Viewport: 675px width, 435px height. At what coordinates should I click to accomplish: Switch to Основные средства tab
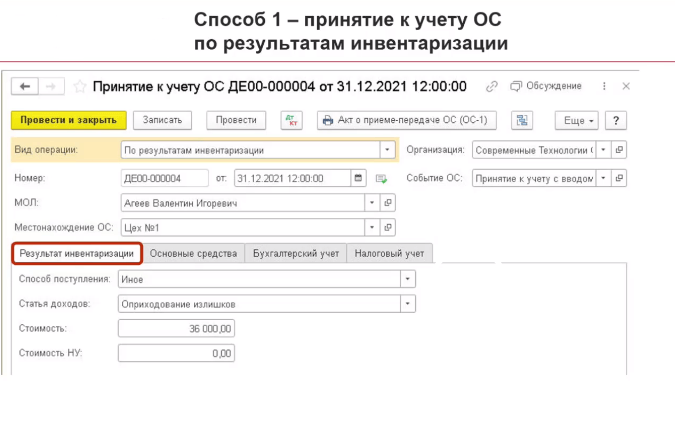(193, 253)
